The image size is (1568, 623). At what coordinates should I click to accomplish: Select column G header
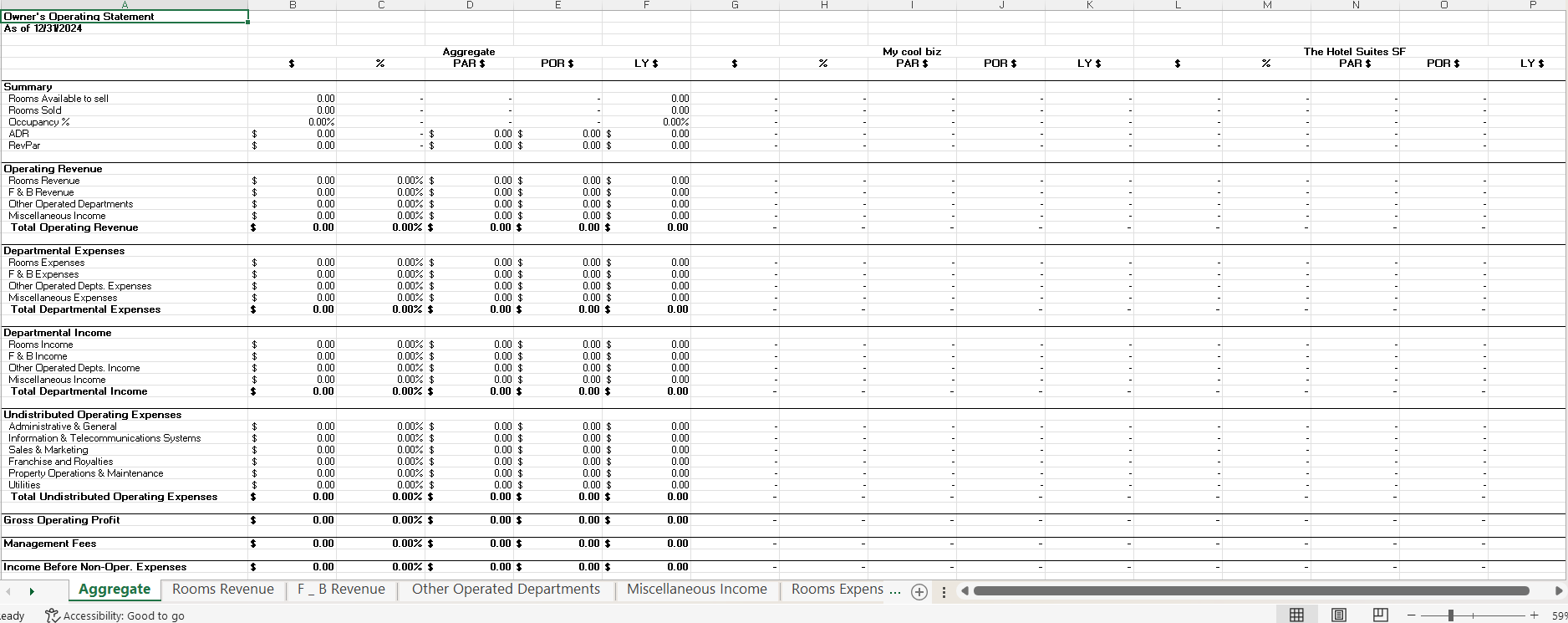(x=735, y=5)
